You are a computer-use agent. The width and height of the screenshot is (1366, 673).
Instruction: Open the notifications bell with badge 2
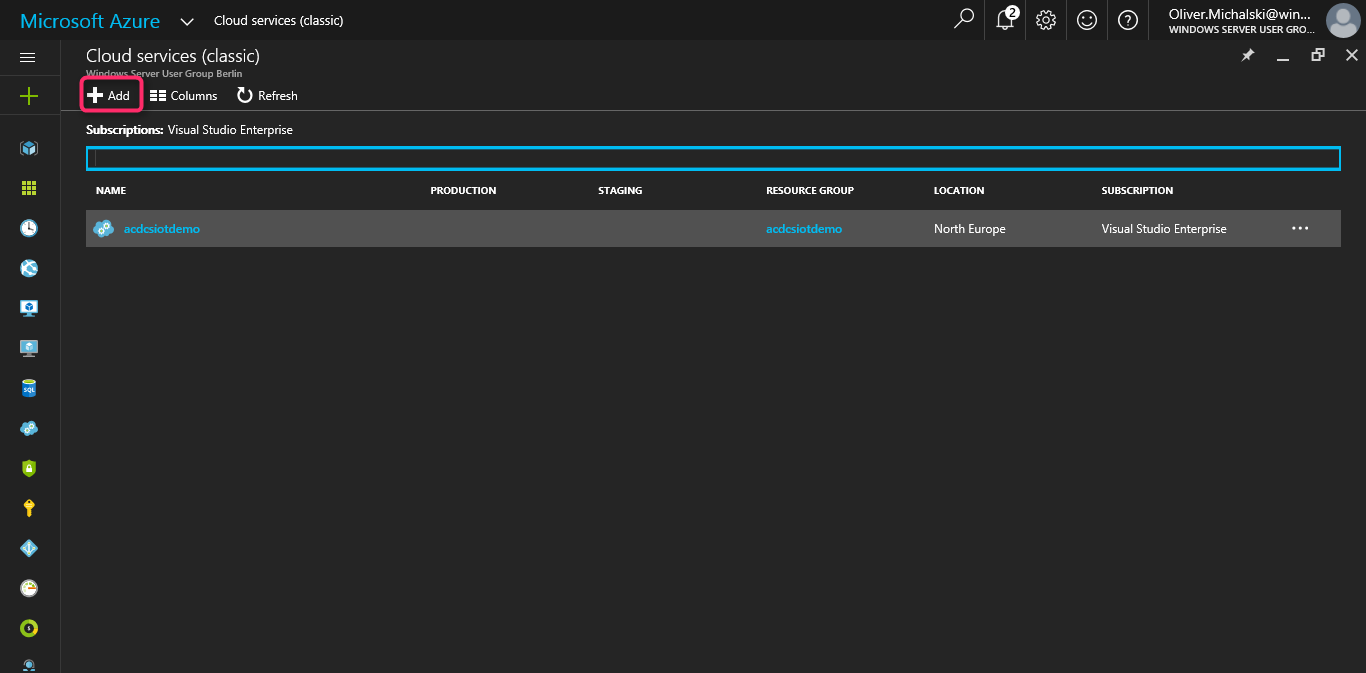(1006, 19)
